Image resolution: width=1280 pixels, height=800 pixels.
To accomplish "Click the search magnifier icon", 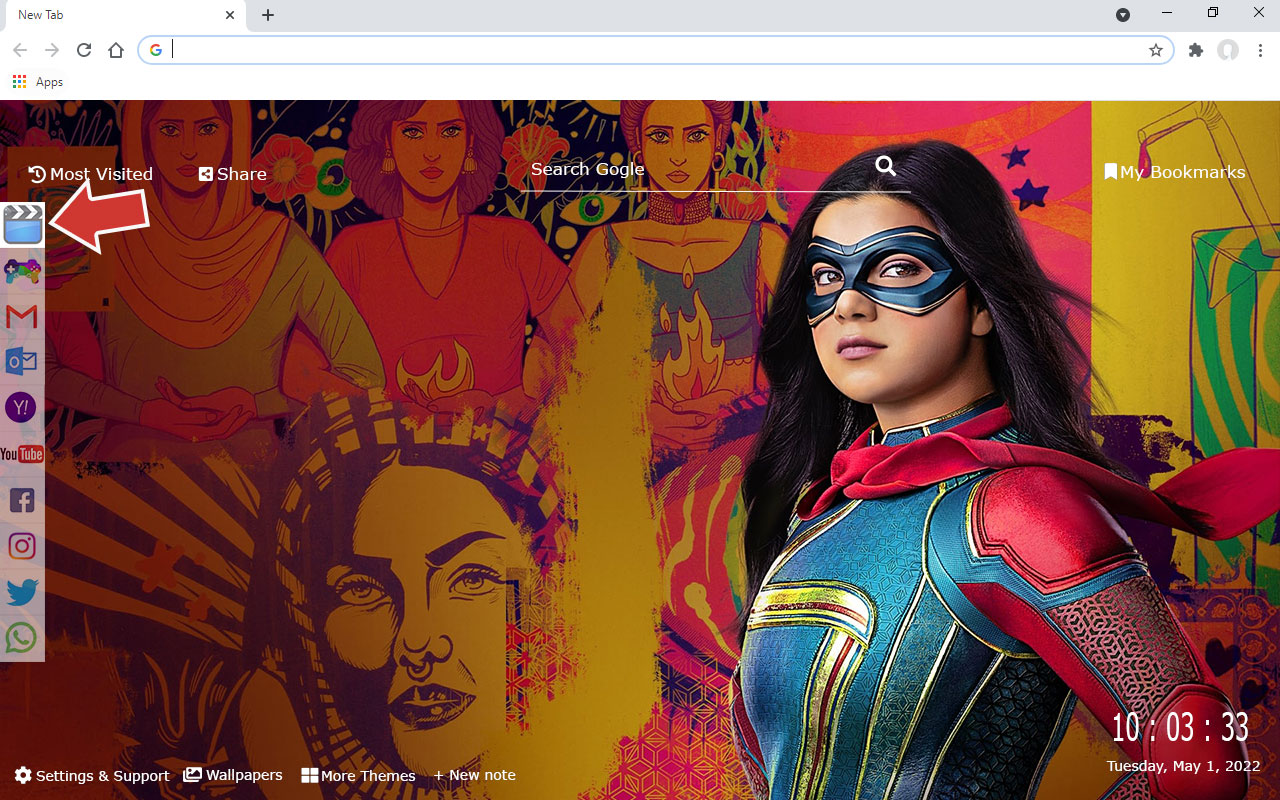I will click(886, 166).
